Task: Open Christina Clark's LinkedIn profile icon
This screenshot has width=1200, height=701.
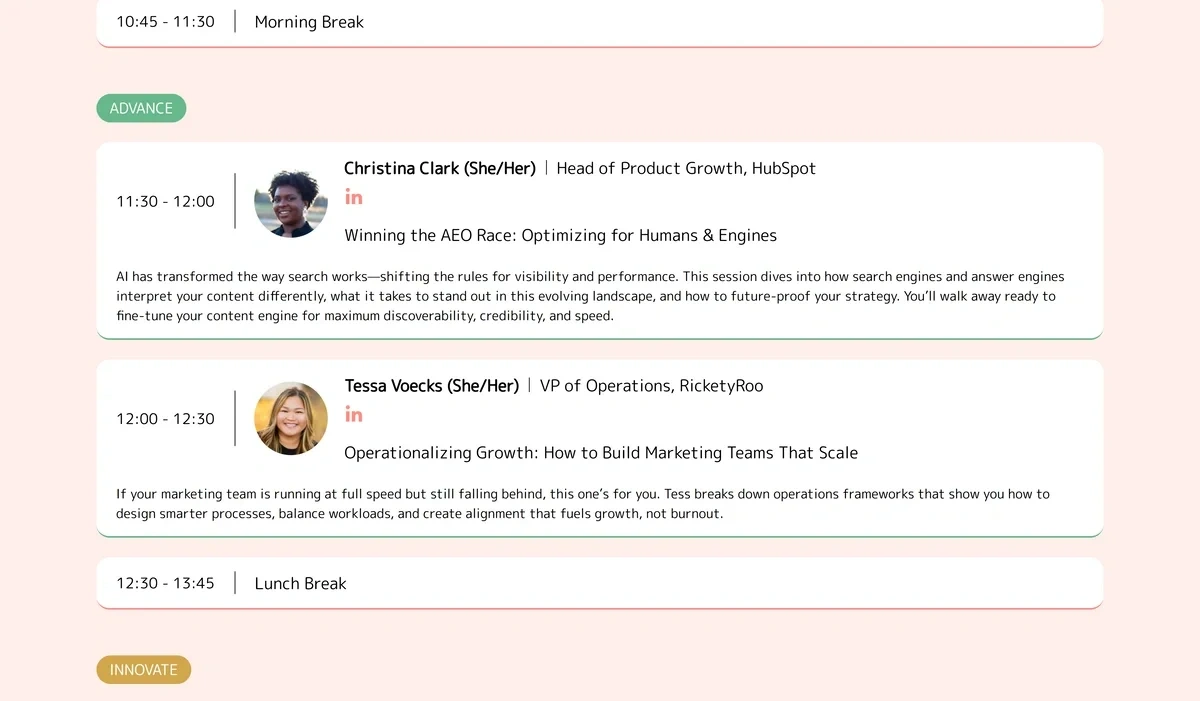Action: coord(353,196)
